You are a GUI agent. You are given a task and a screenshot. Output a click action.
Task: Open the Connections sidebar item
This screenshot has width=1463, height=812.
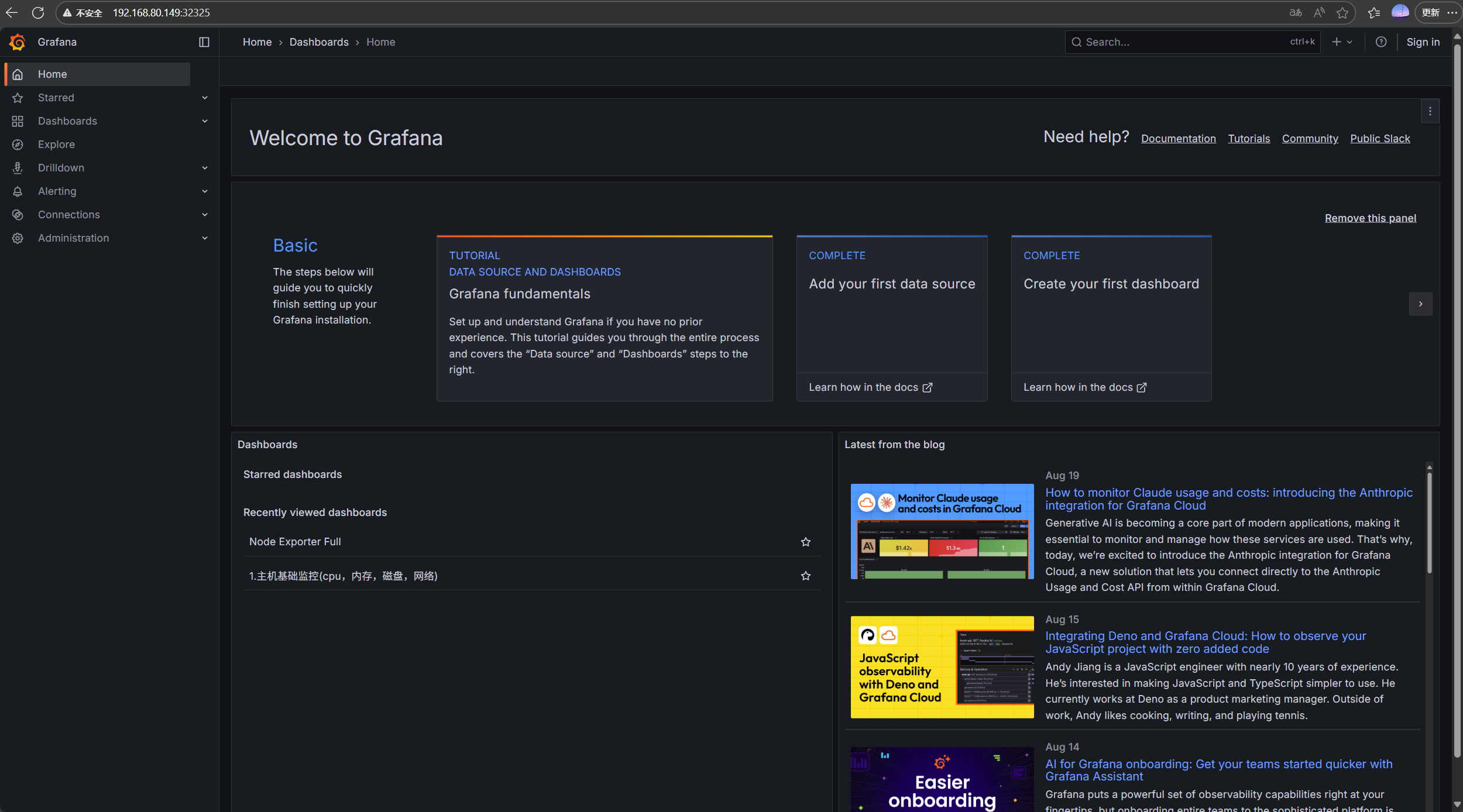click(x=69, y=215)
